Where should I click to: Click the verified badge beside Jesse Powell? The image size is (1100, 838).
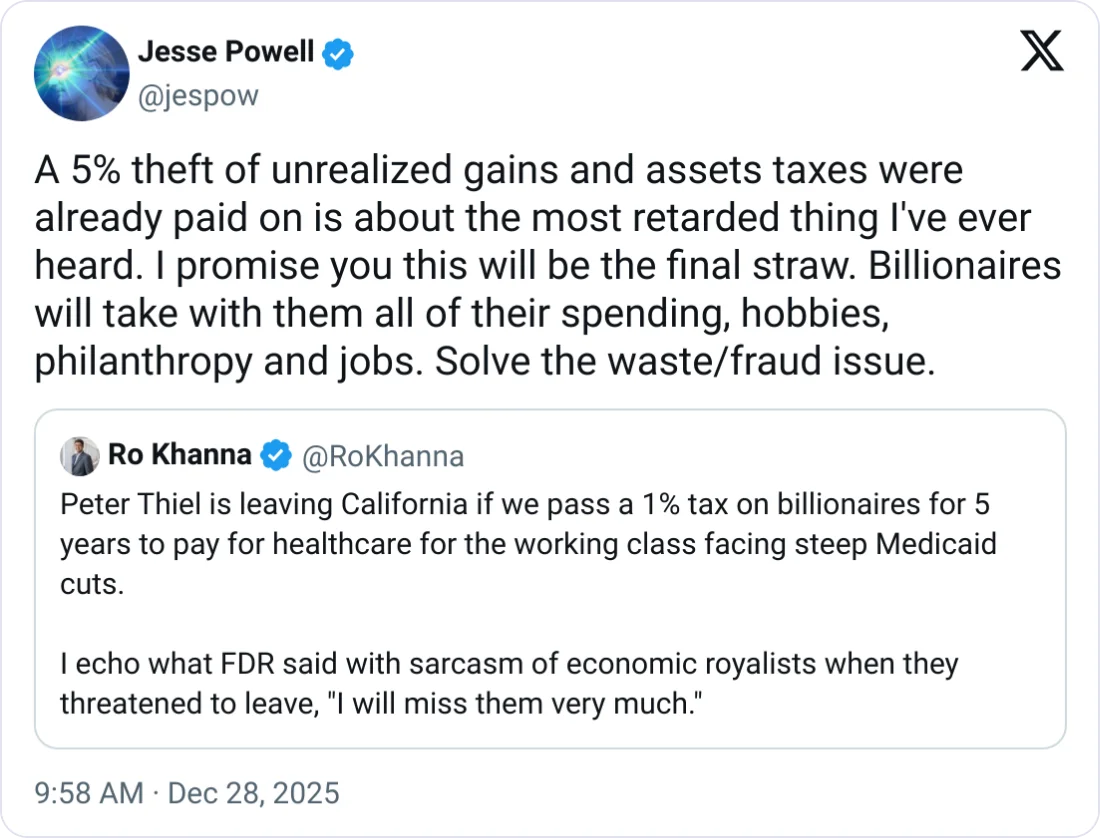click(341, 55)
